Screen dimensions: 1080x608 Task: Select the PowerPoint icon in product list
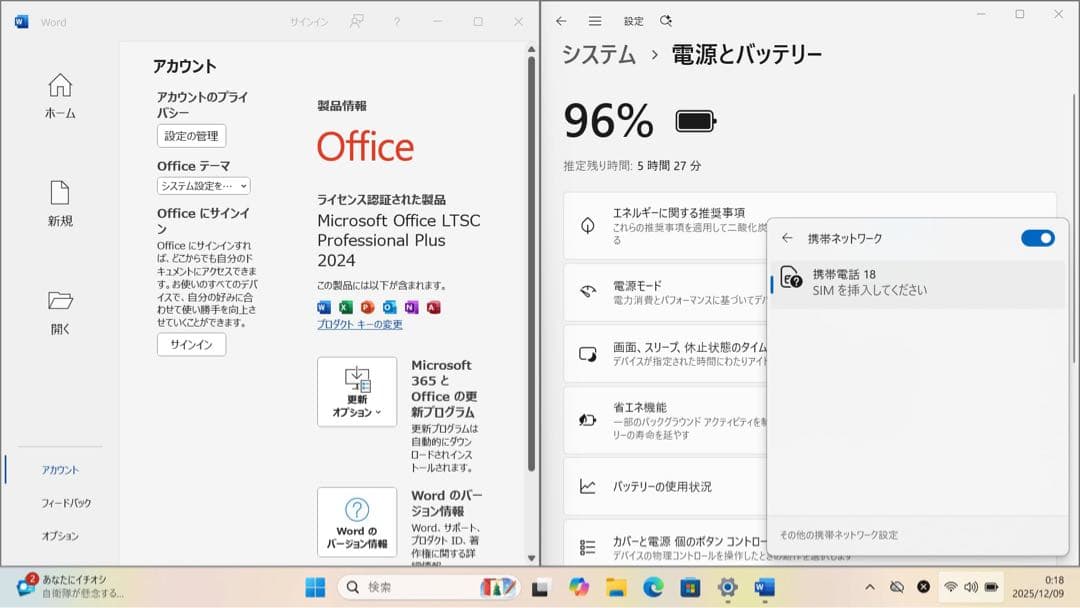click(369, 307)
